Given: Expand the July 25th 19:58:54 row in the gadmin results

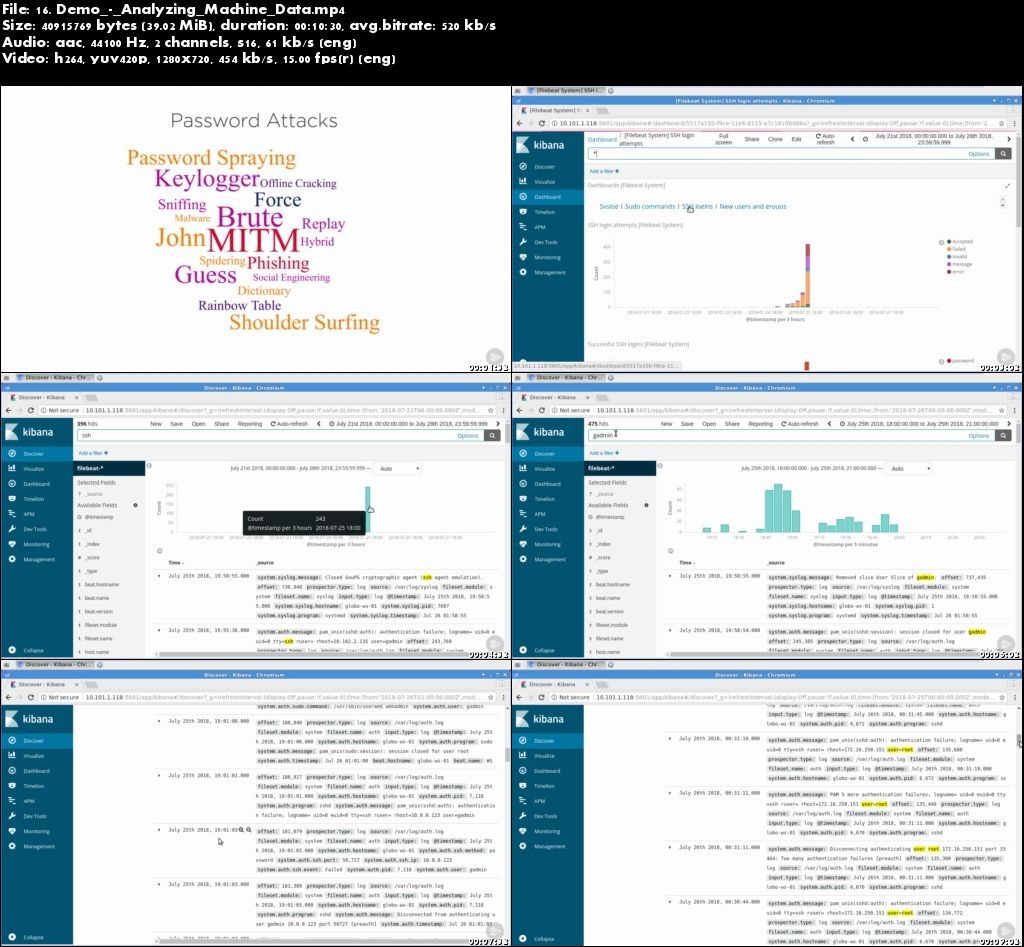Looking at the screenshot, I should point(670,630).
